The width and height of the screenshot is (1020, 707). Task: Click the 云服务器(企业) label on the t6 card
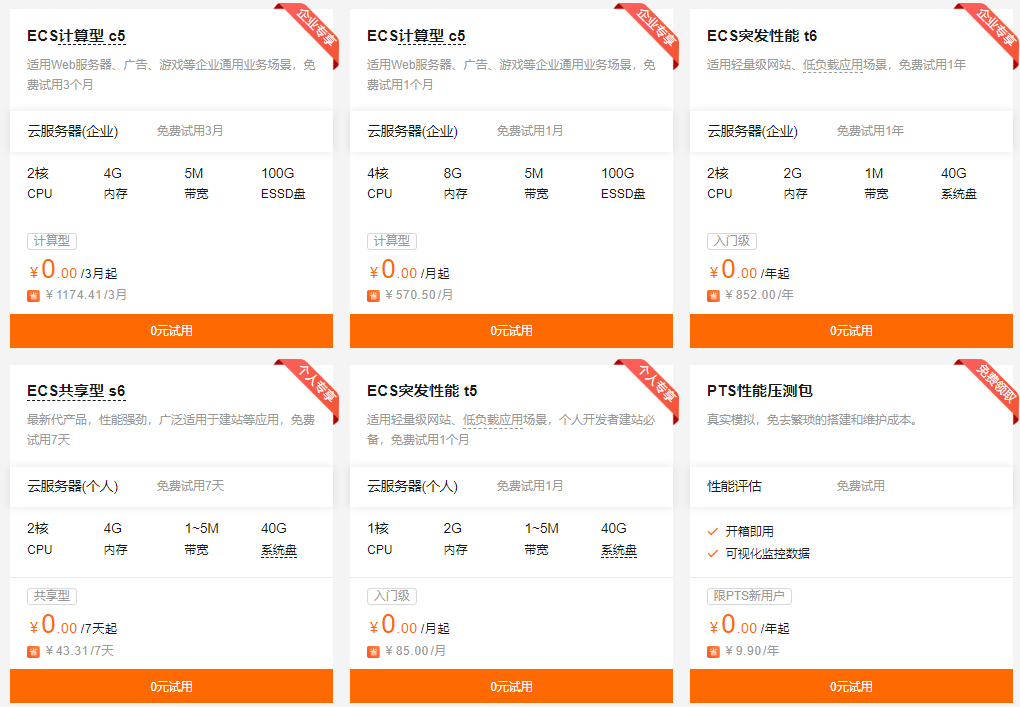click(753, 131)
